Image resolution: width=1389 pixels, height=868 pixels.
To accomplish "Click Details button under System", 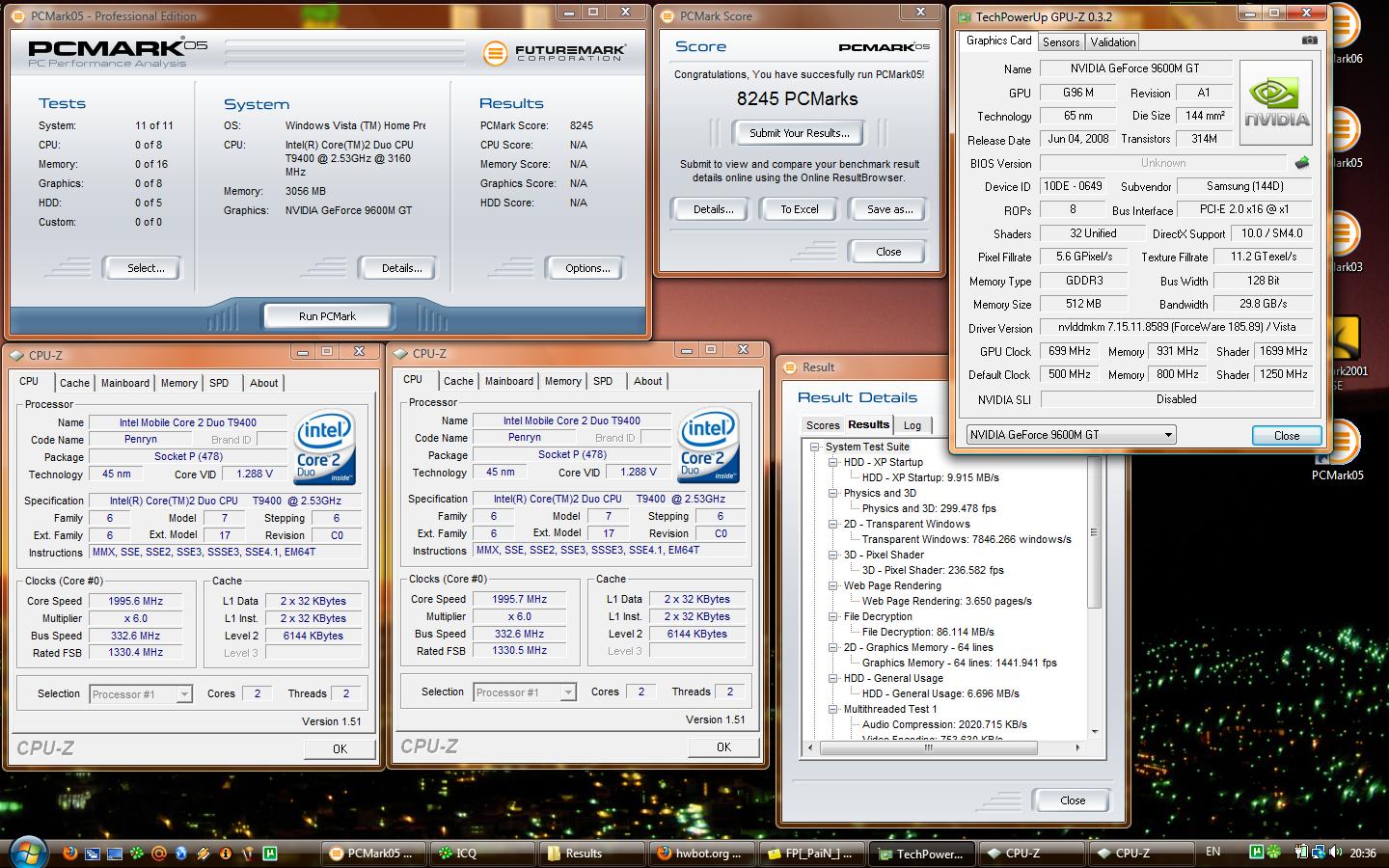I will (401, 268).
